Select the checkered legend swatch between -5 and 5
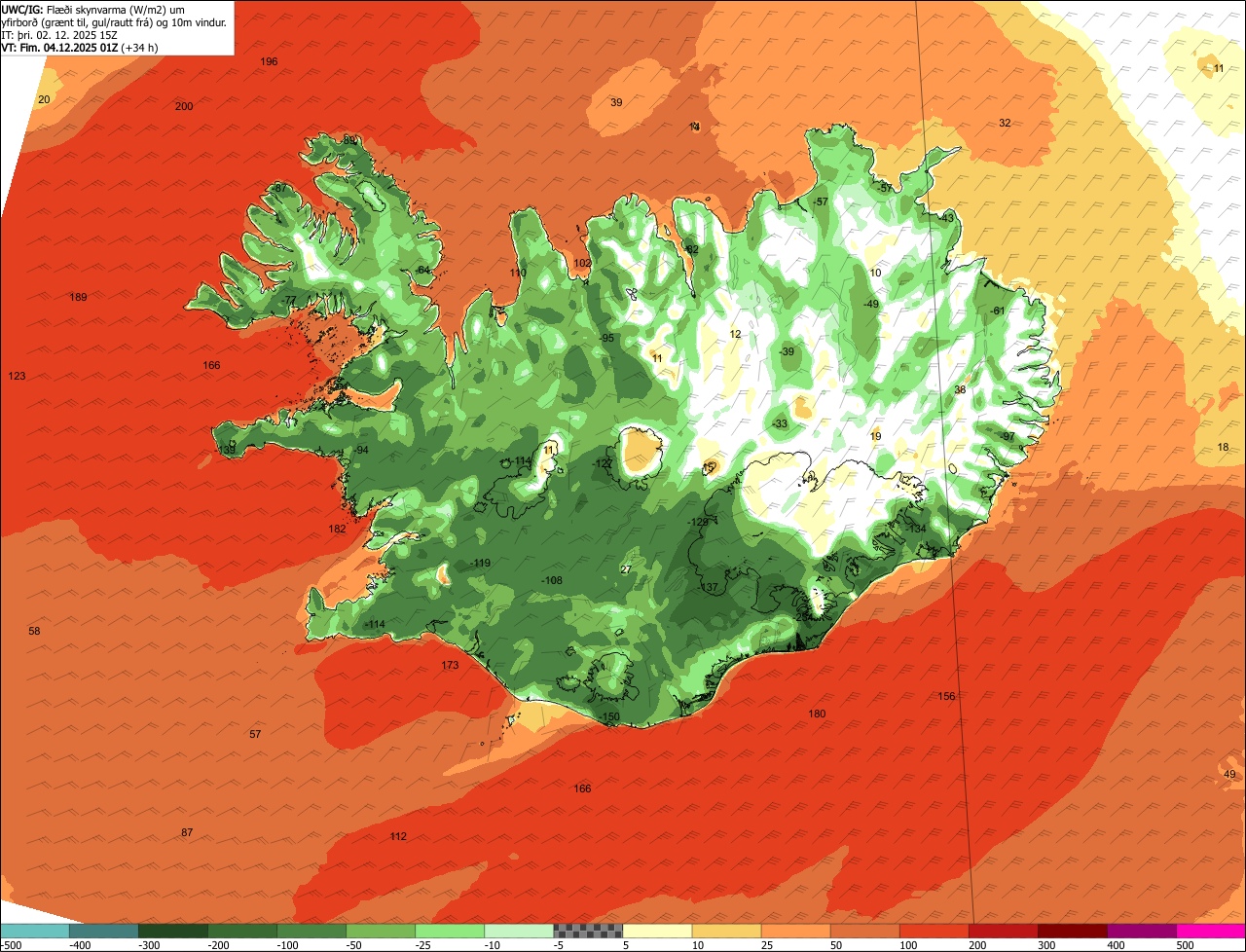Image resolution: width=1246 pixels, height=952 pixels. click(588, 931)
